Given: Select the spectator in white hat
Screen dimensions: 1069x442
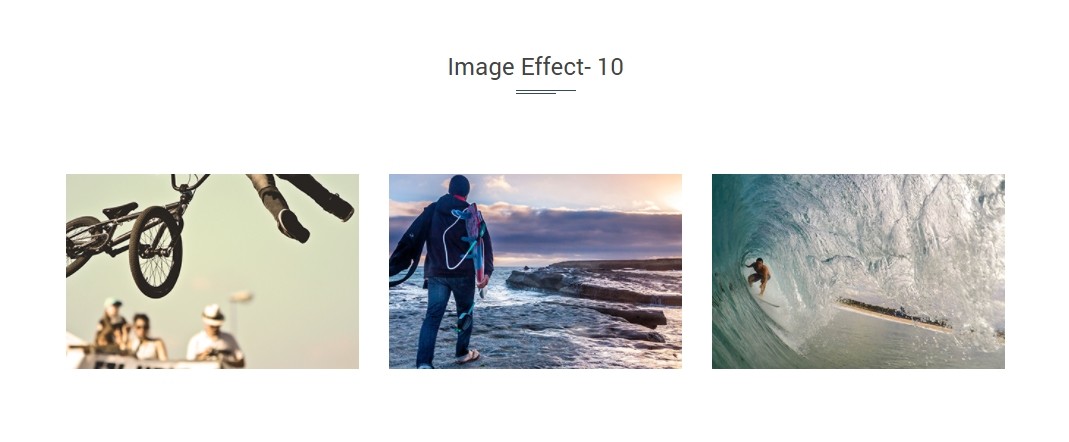Looking at the screenshot, I should click(215, 336).
